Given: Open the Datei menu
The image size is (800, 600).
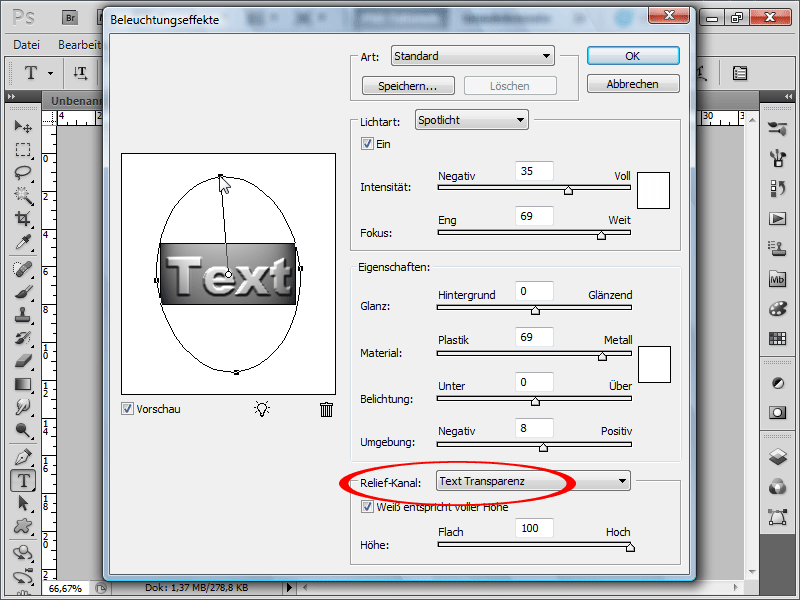Looking at the screenshot, I should click(27, 45).
